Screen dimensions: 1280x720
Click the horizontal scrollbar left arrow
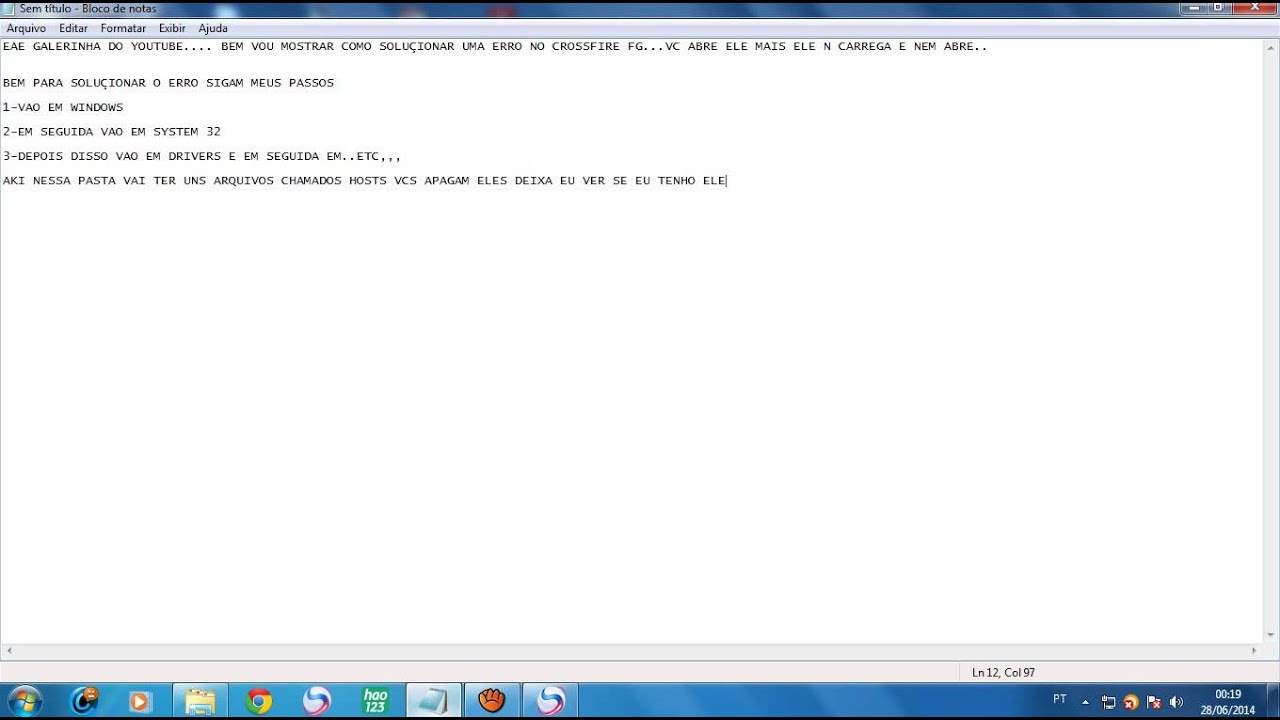(x=9, y=651)
